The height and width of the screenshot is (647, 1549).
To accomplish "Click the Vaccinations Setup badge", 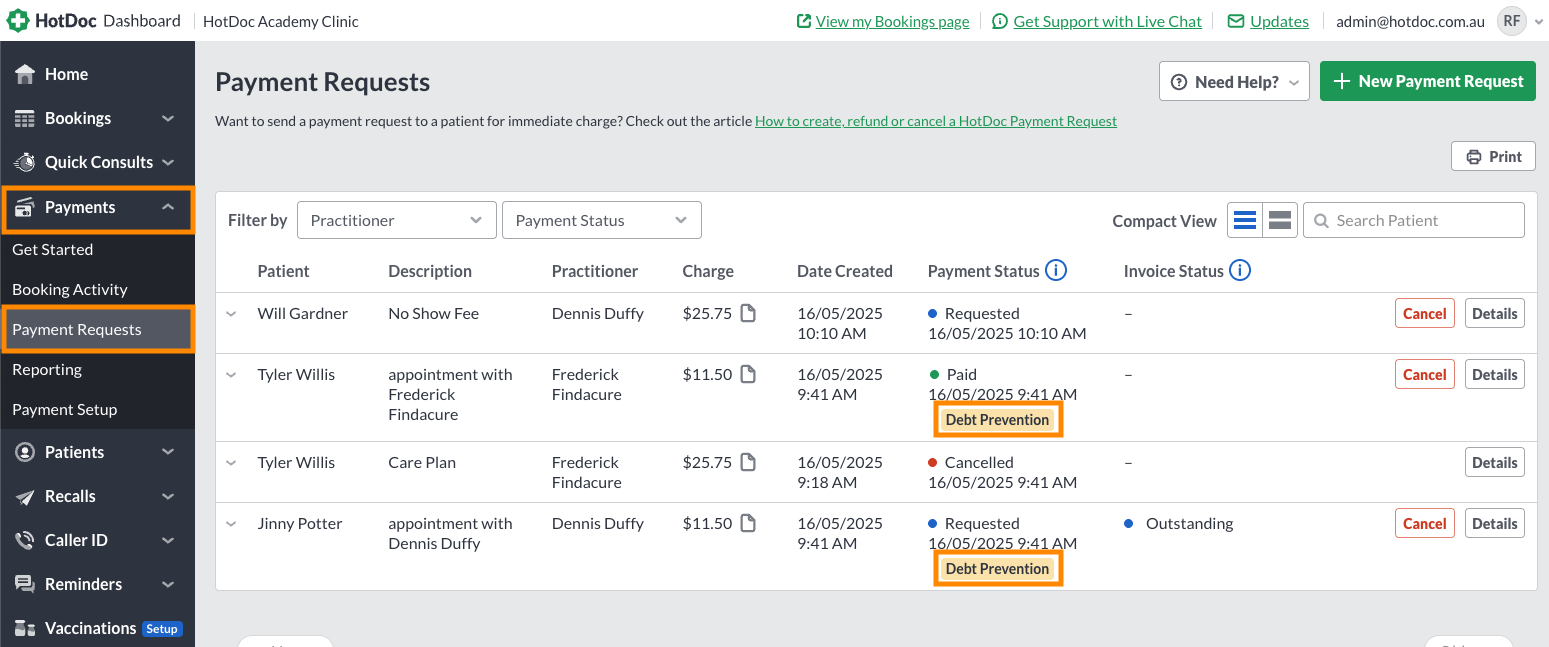I will (x=162, y=629).
